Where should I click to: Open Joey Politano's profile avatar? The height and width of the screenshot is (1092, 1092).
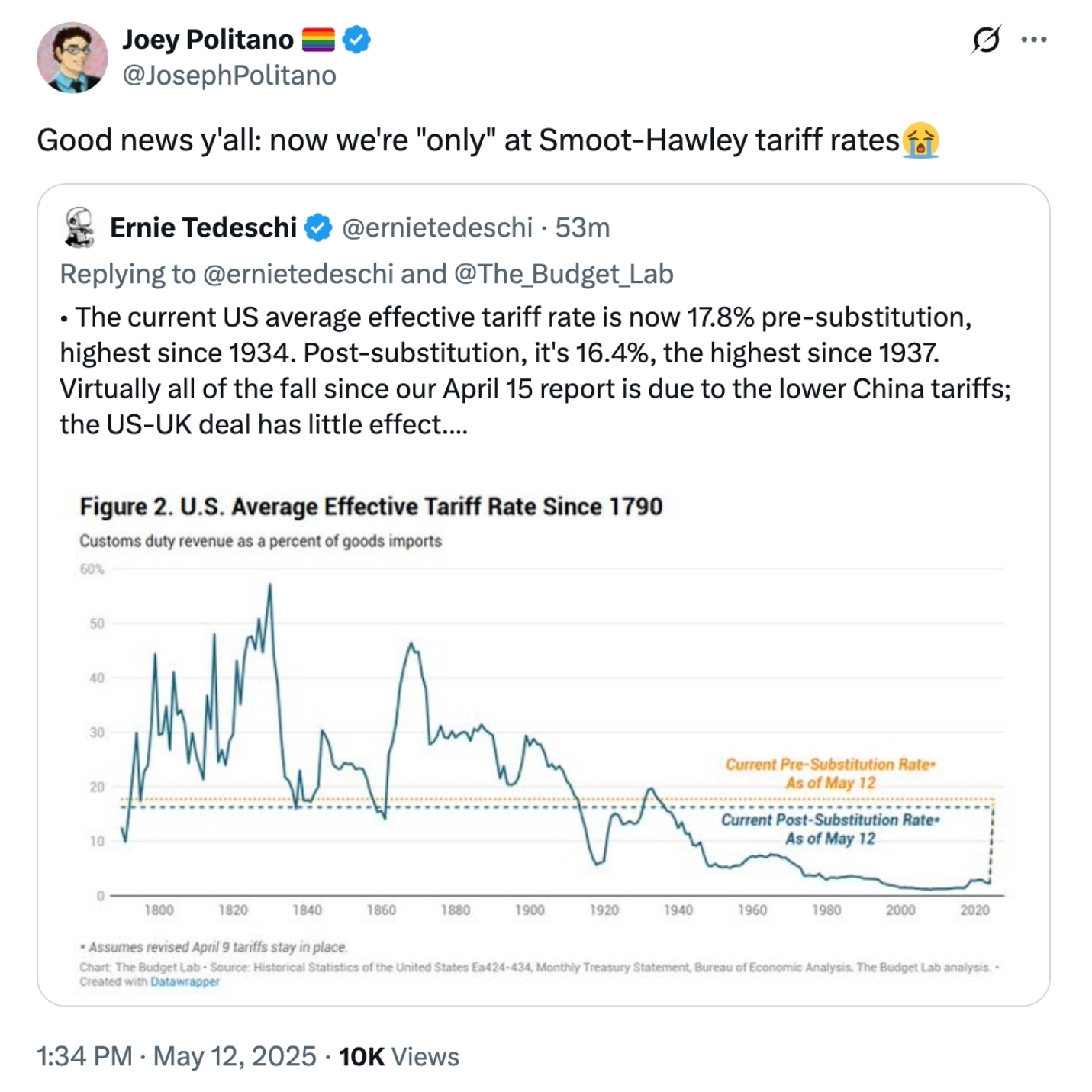[72, 57]
